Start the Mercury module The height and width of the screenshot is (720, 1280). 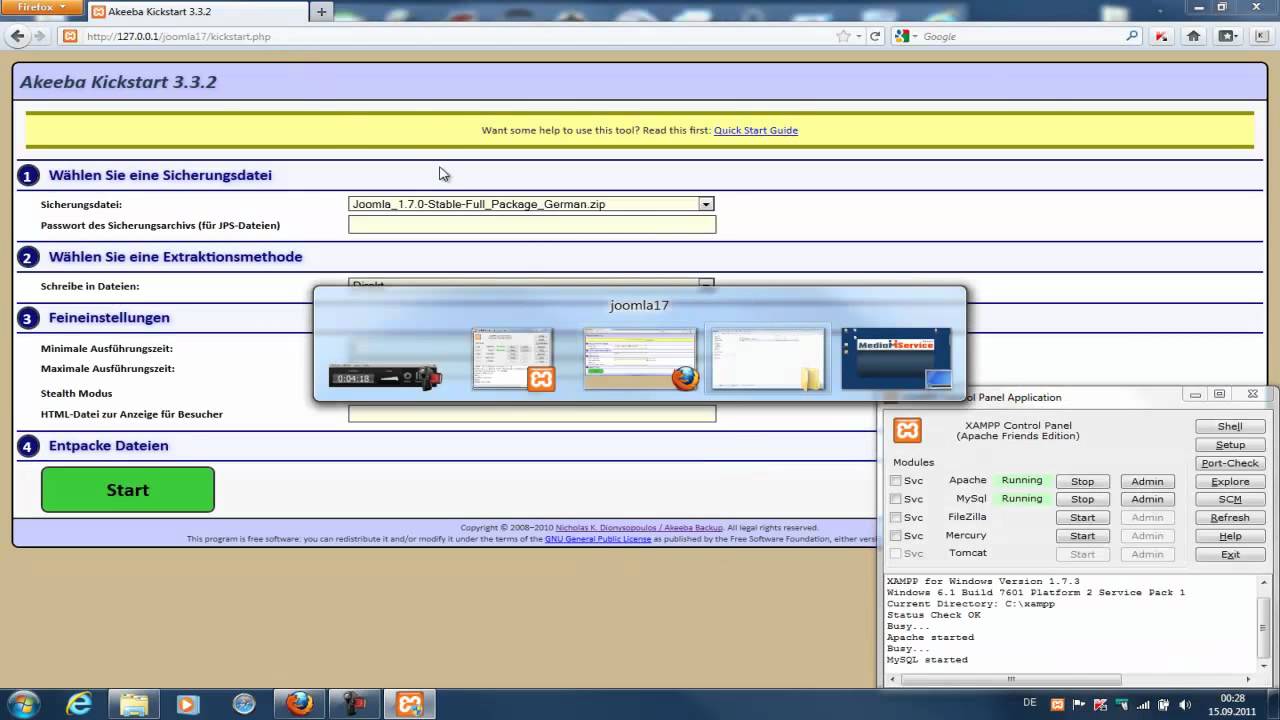[x=1082, y=536]
